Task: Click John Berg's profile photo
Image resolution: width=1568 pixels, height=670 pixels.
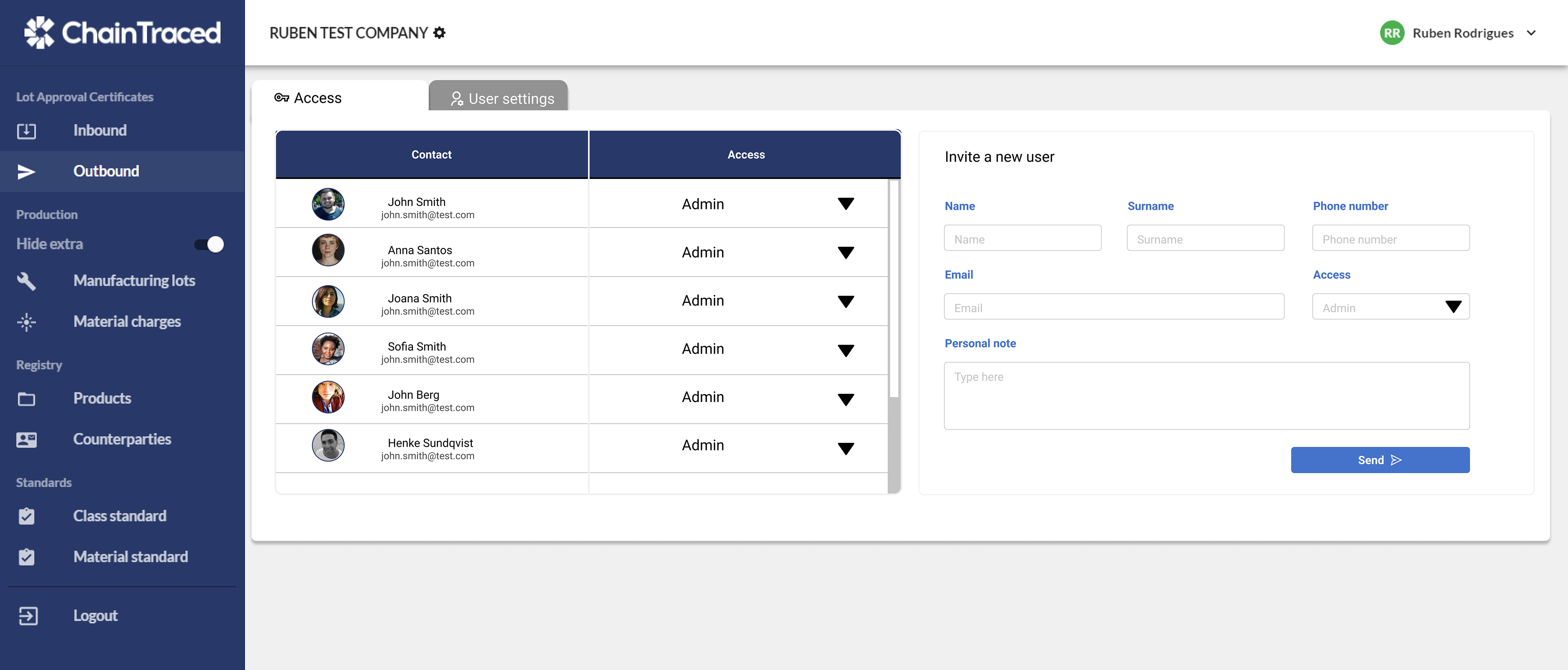Action: tap(328, 397)
